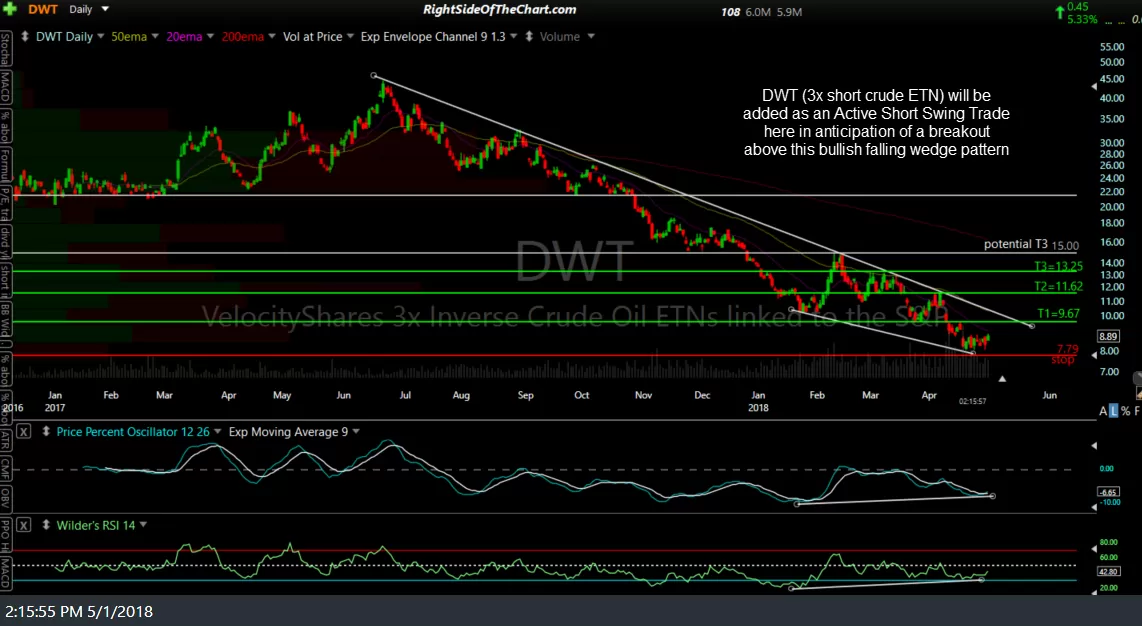
Task: Click the Price Percent Oscillator 12 26 label
Action: (133, 432)
